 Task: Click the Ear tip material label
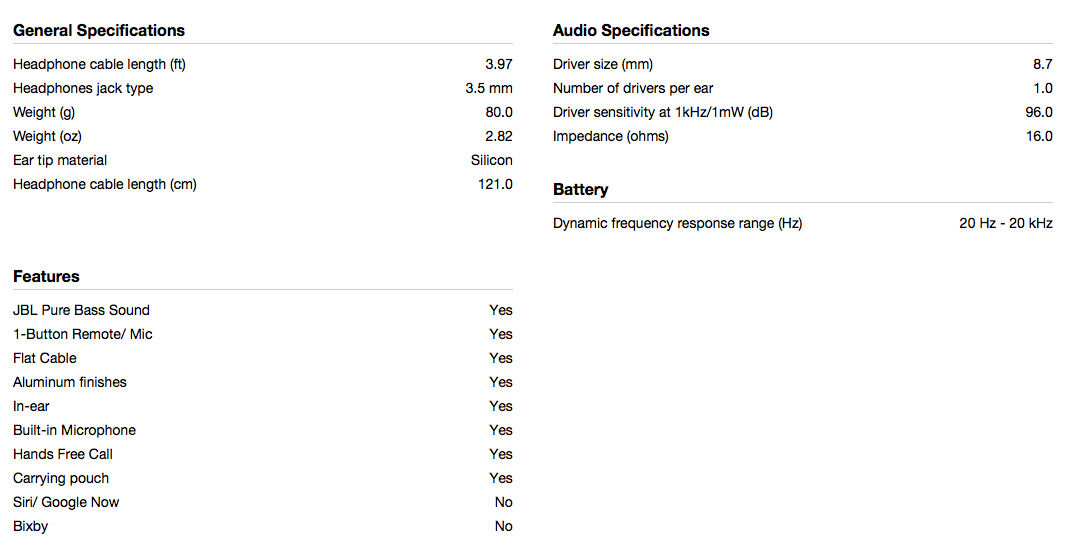tap(60, 160)
